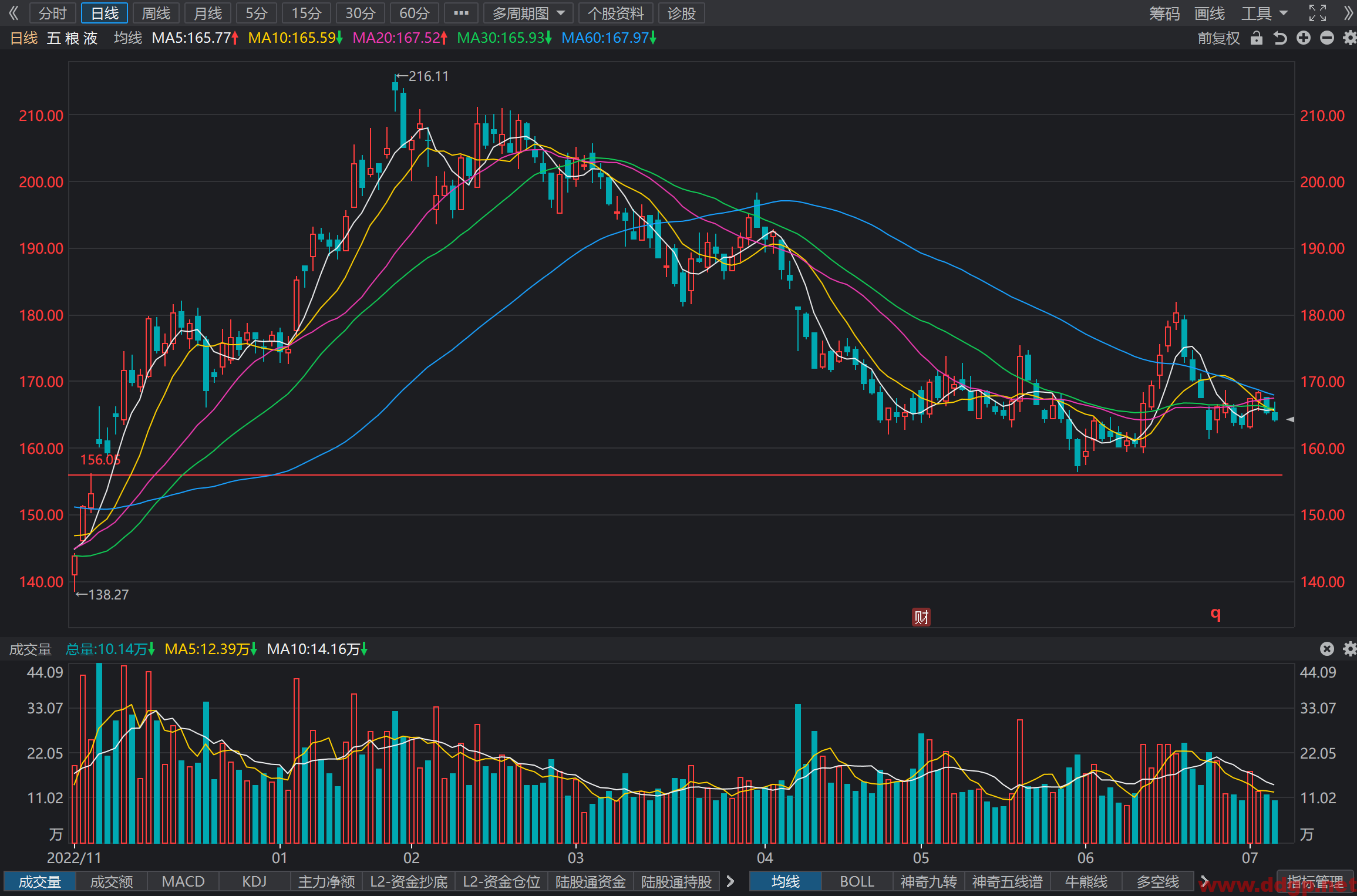
Task: Switch to the MACD indicator tab
Action: point(183,881)
